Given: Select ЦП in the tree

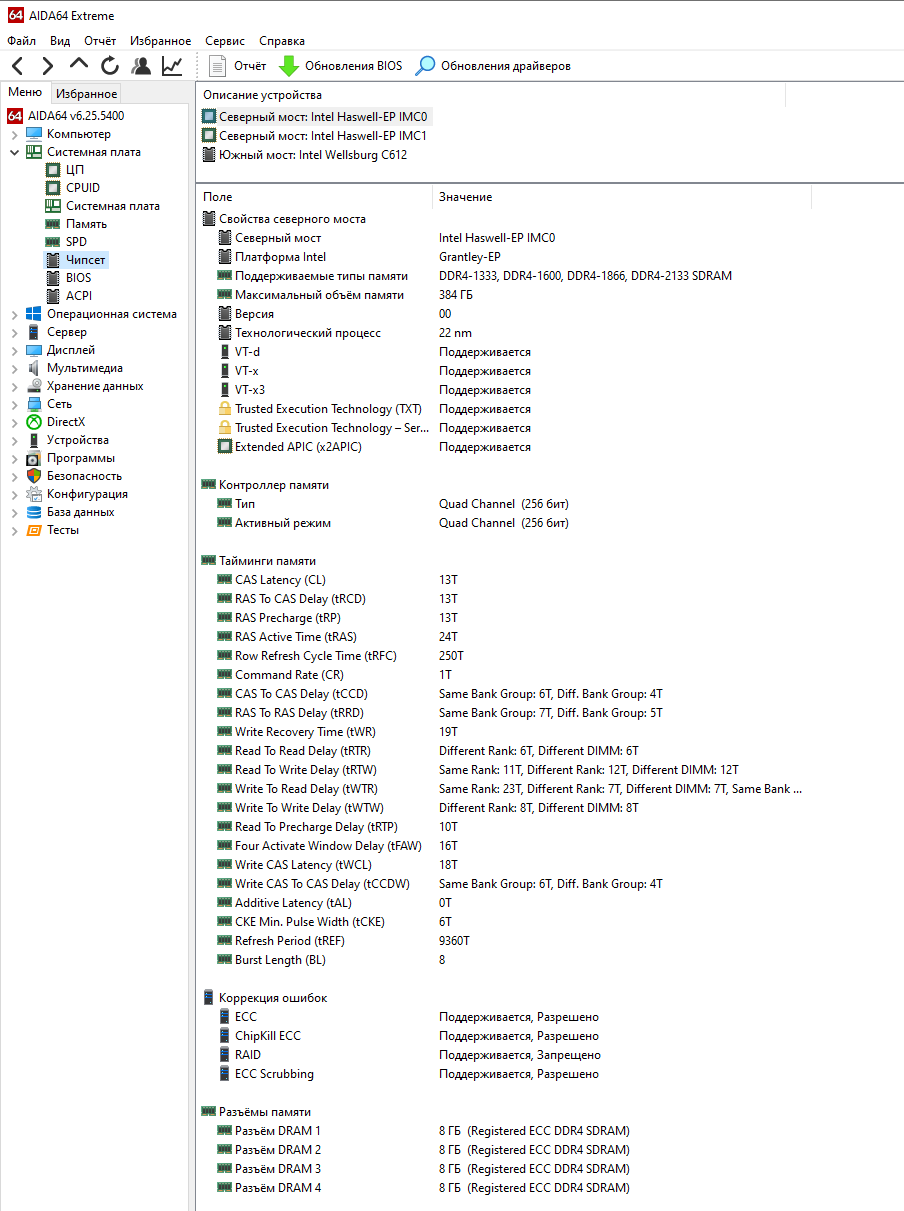Looking at the screenshot, I should coord(75,170).
